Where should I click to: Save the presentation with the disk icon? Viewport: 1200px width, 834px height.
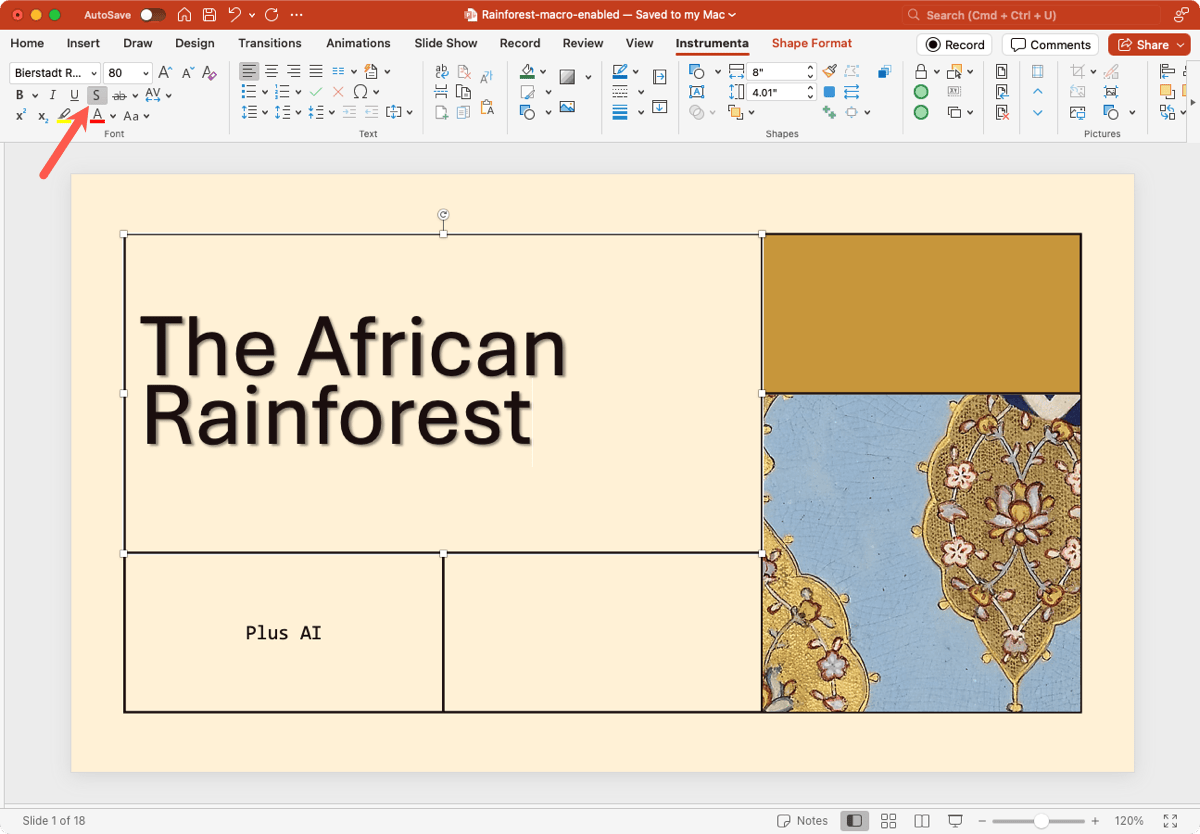pyautogui.click(x=209, y=15)
